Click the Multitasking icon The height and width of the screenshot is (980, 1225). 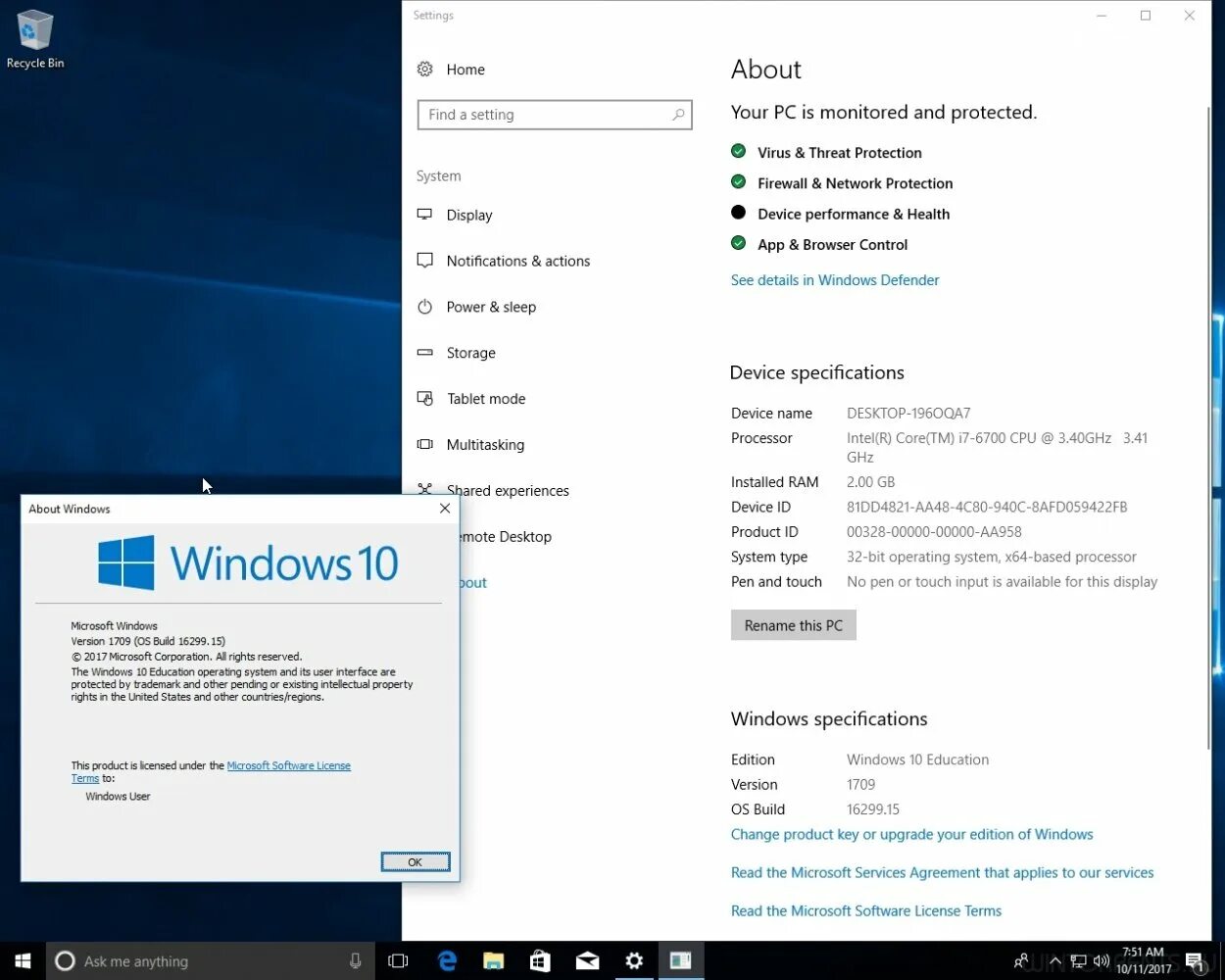424,445
